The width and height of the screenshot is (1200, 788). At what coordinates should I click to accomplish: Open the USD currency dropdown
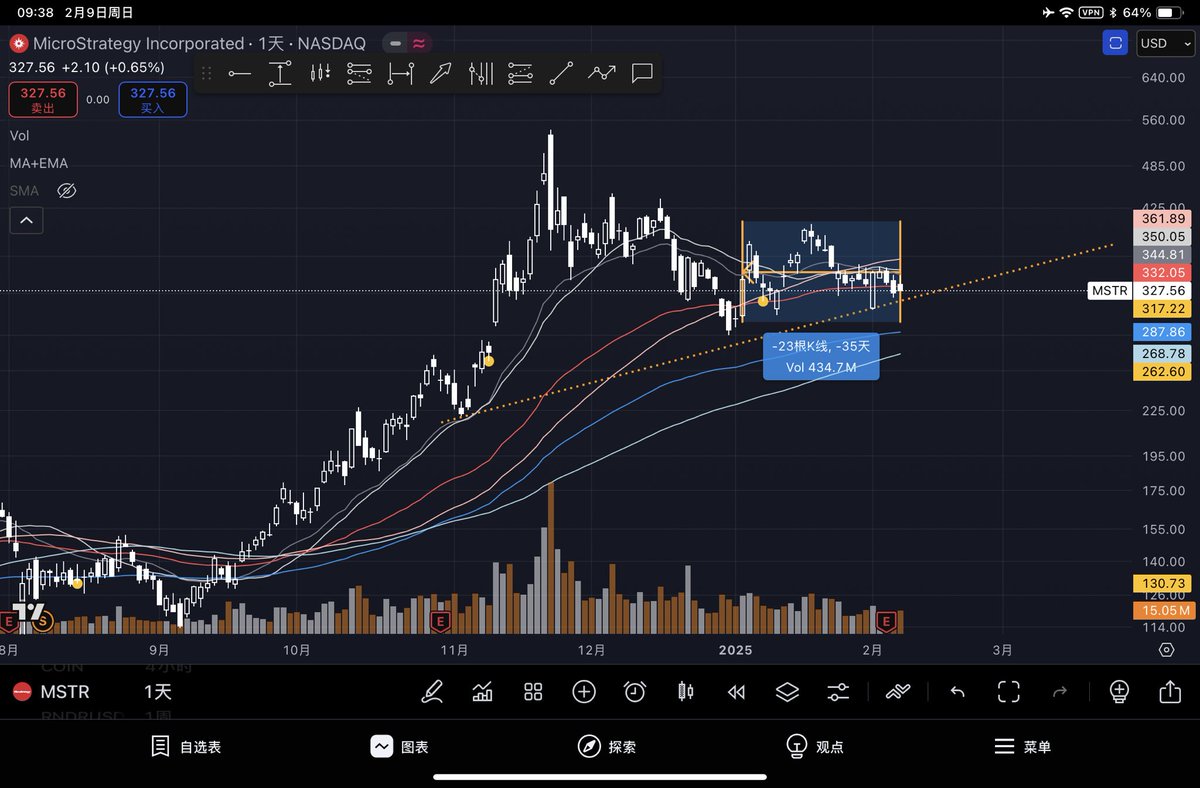[x=1164, y=43]
